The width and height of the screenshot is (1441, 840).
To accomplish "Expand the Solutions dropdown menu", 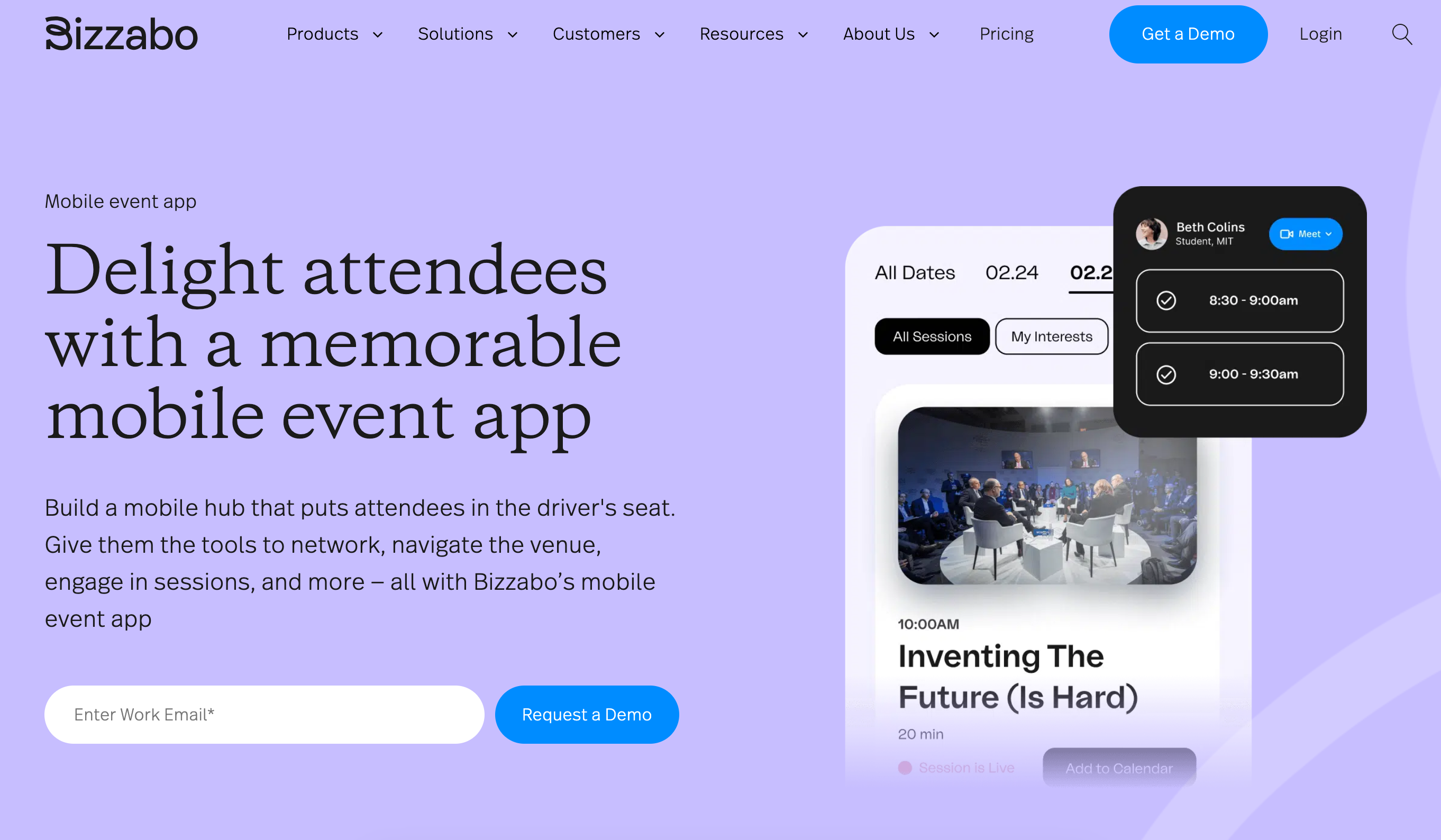I will pyautogui.click(x=468, y=33).
